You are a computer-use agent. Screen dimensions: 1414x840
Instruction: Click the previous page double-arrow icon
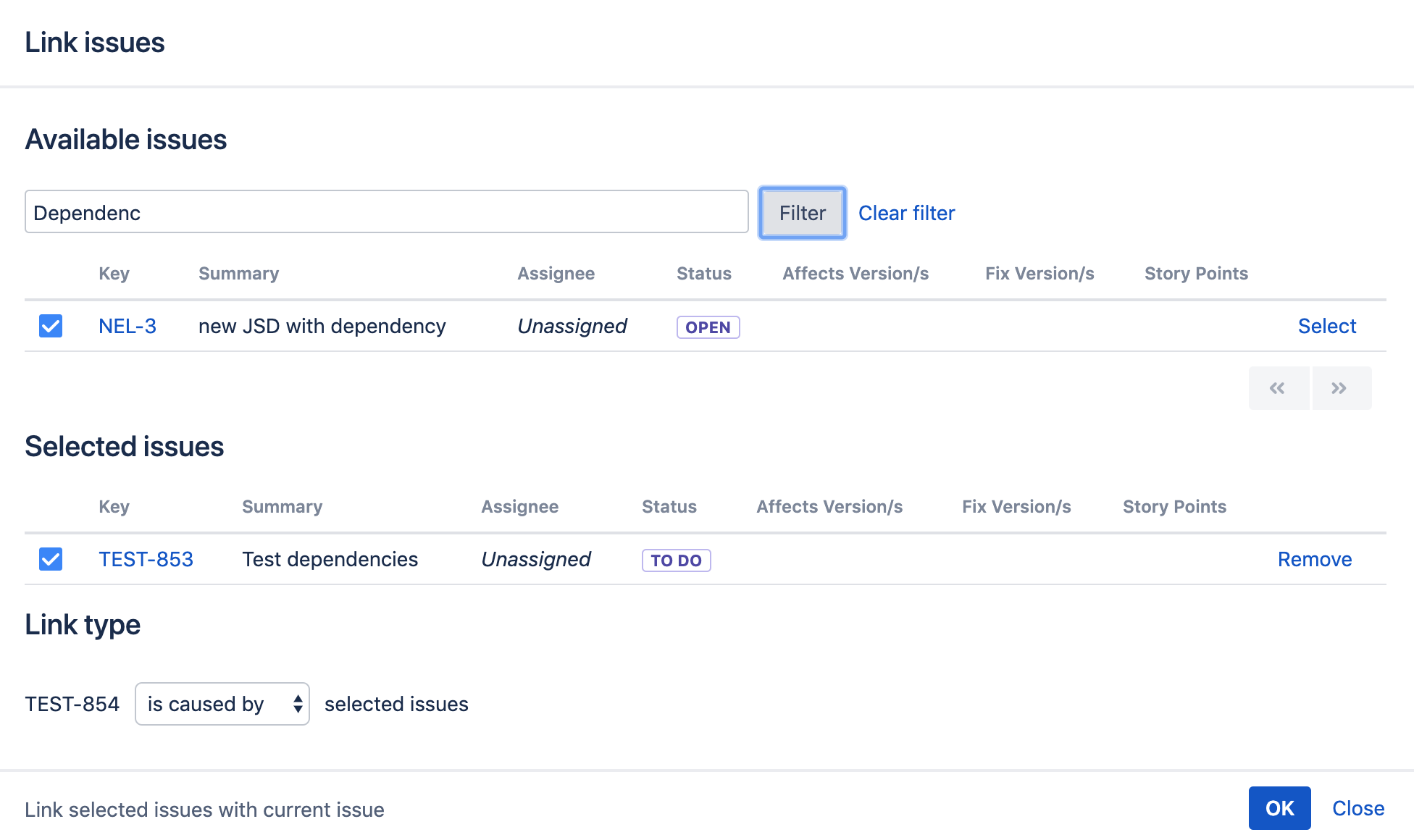tap(1278, 388)
